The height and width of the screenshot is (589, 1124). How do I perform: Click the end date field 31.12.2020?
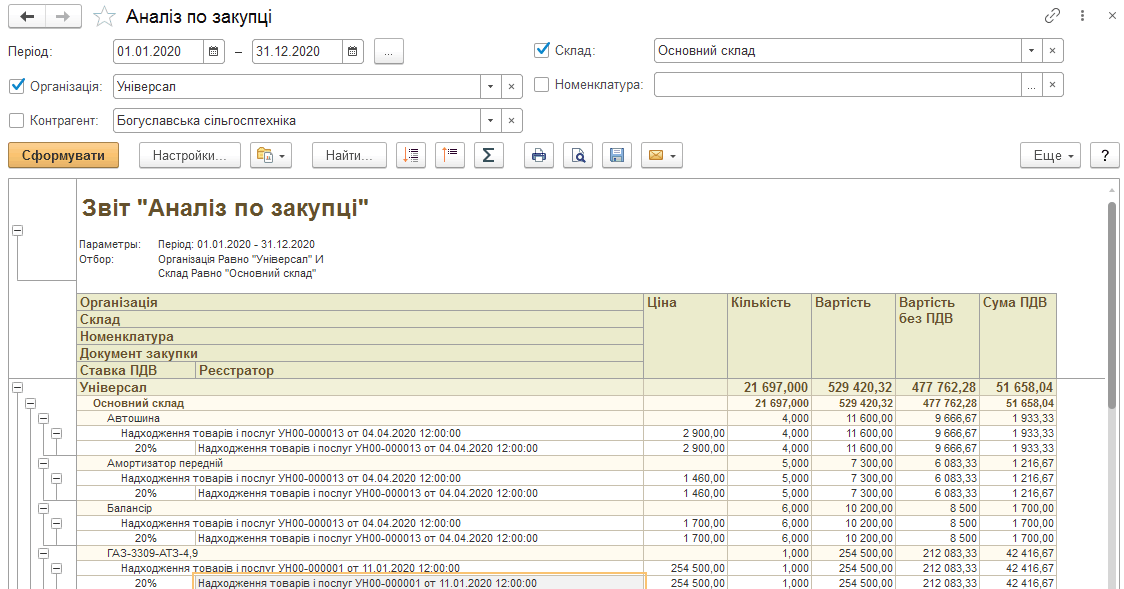[x=297, y=52]
